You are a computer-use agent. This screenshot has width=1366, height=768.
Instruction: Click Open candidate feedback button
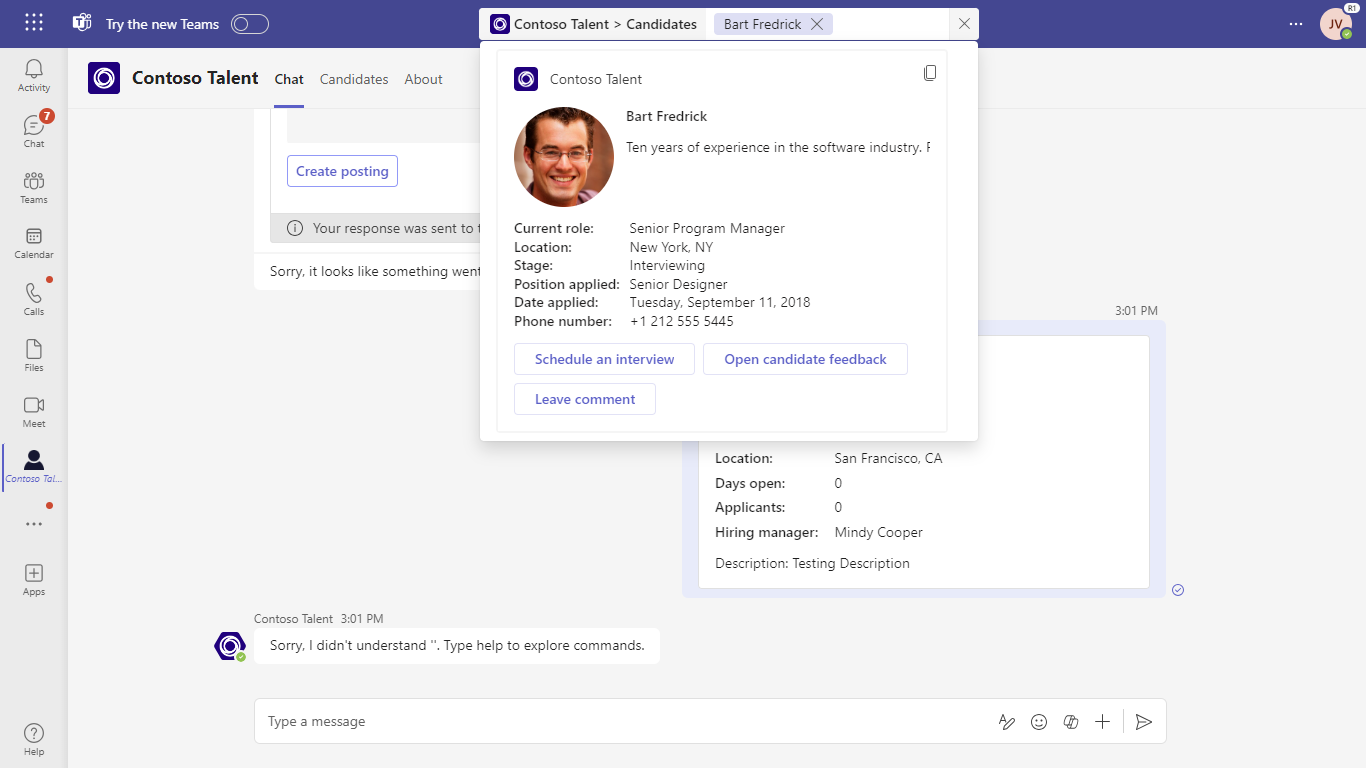(x=805, y=359)
